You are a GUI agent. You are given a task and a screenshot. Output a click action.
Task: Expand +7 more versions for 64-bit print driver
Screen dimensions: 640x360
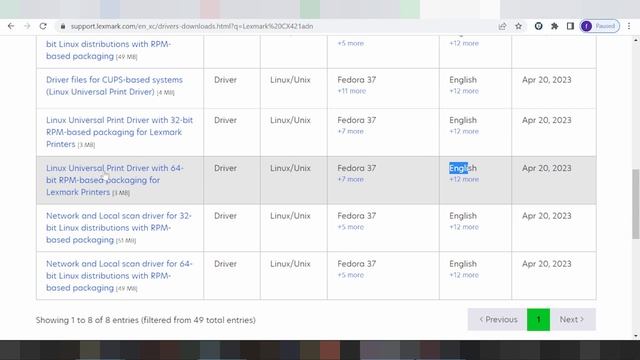[350, 179]
